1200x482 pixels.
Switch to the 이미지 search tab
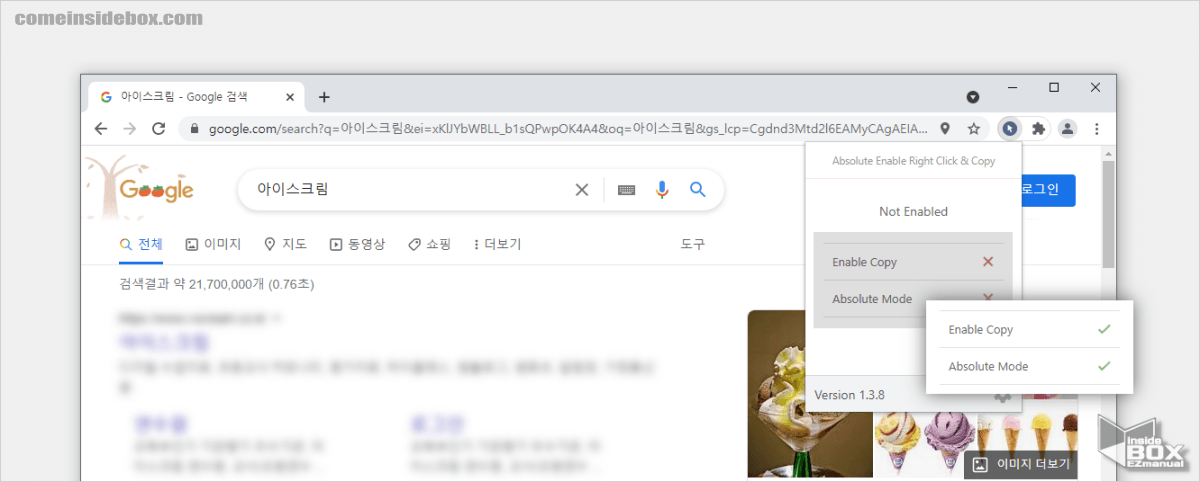pyautogui.click(x=213, y=244)
